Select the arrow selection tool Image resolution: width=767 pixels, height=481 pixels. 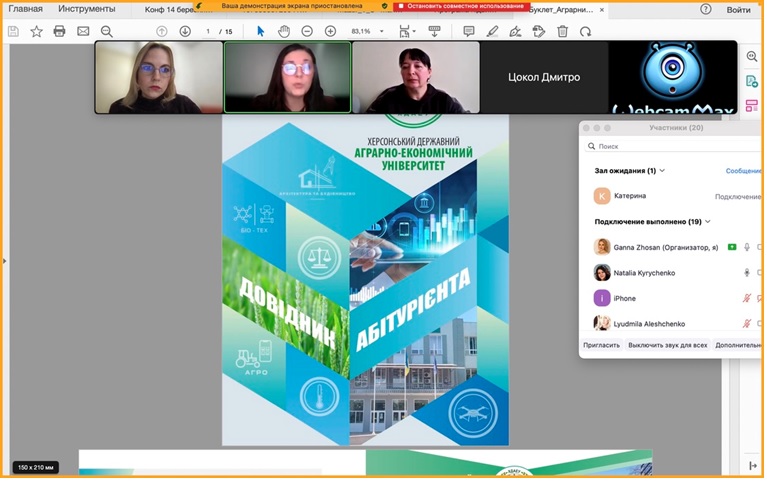pos(260,31)
